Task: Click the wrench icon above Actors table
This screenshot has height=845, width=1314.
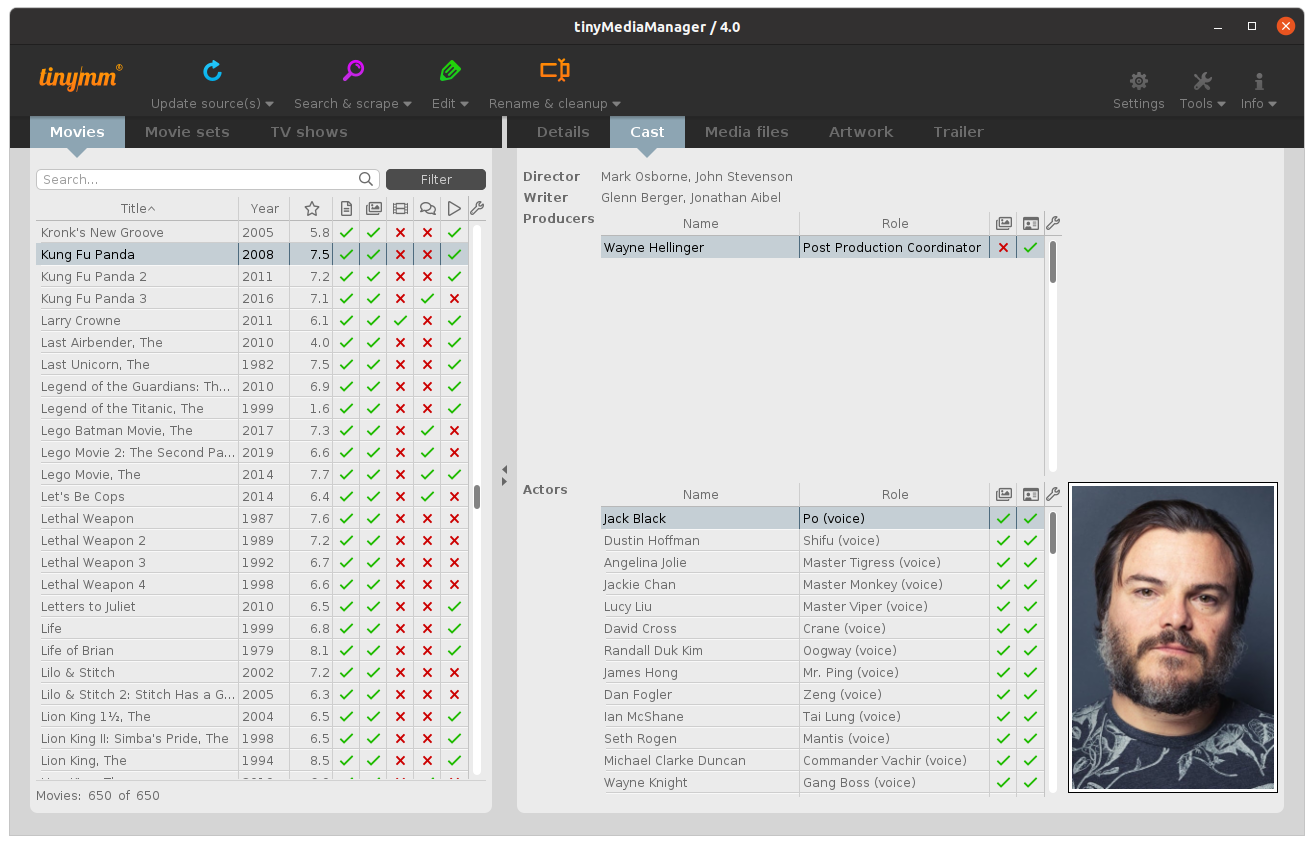Action: tap(1053, 494)
